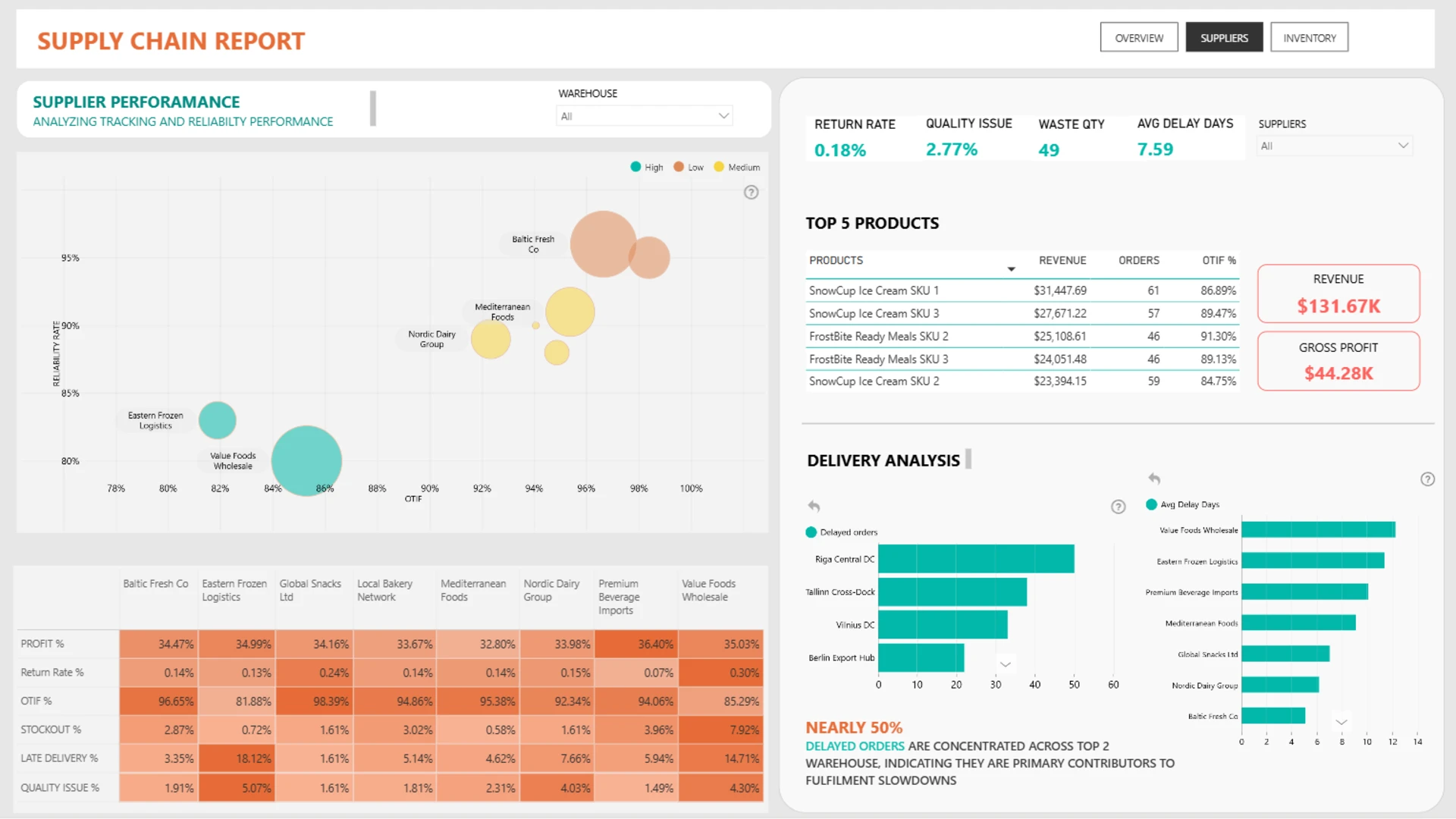Screen dimensions: 1456x819
Task: Click the Riga Central DC delayed orders bar
Action: point(976,559)
